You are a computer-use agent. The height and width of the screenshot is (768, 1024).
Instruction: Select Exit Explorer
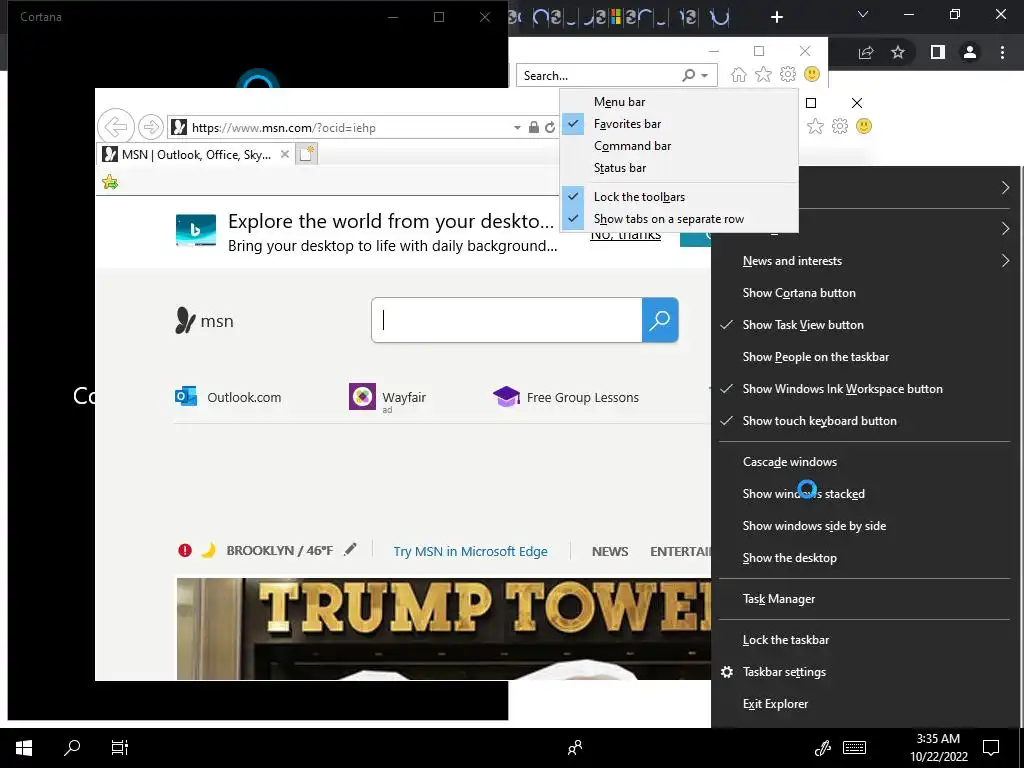point(865,704)
